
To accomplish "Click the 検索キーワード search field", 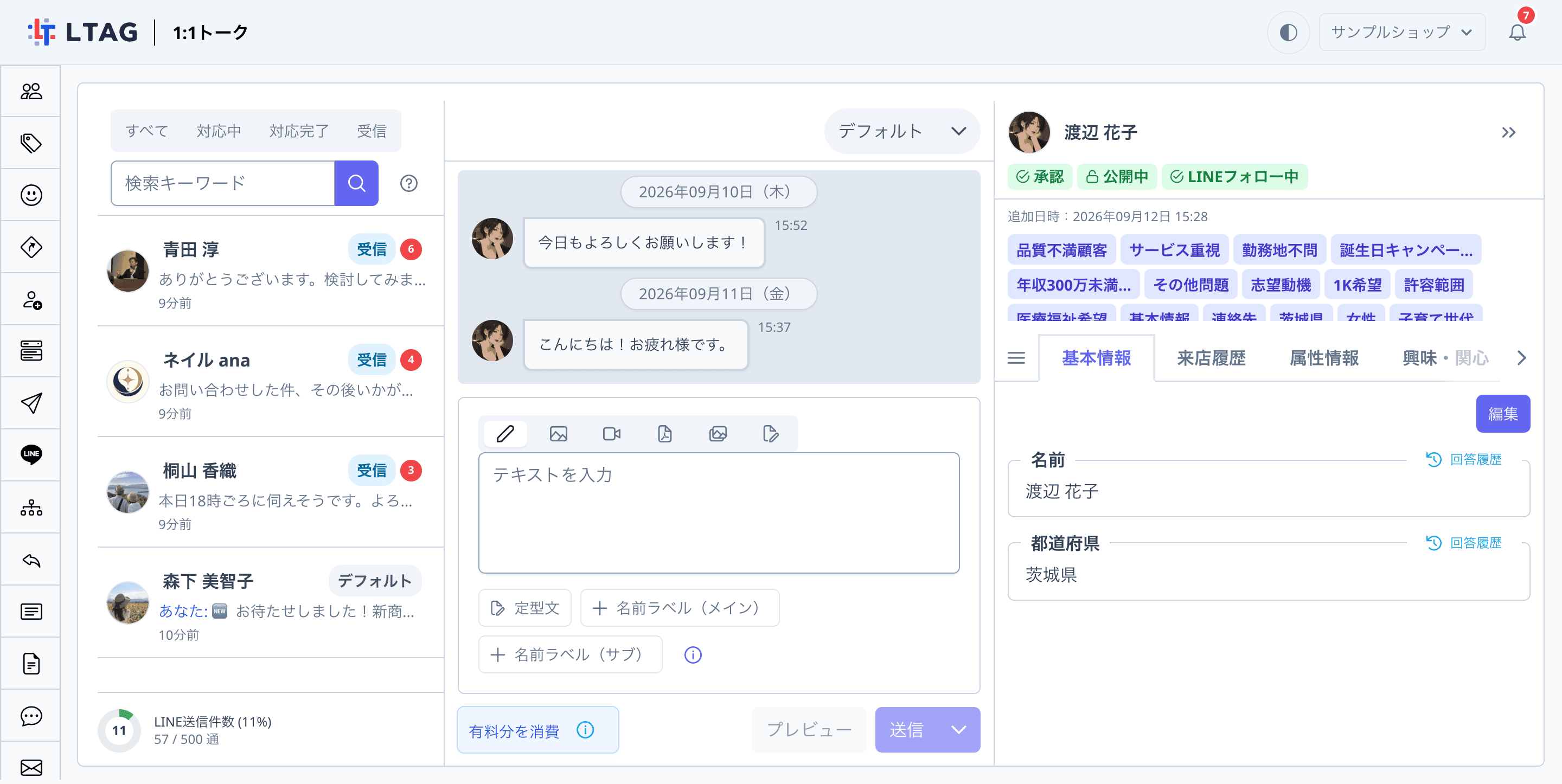I will coord(222,183).
